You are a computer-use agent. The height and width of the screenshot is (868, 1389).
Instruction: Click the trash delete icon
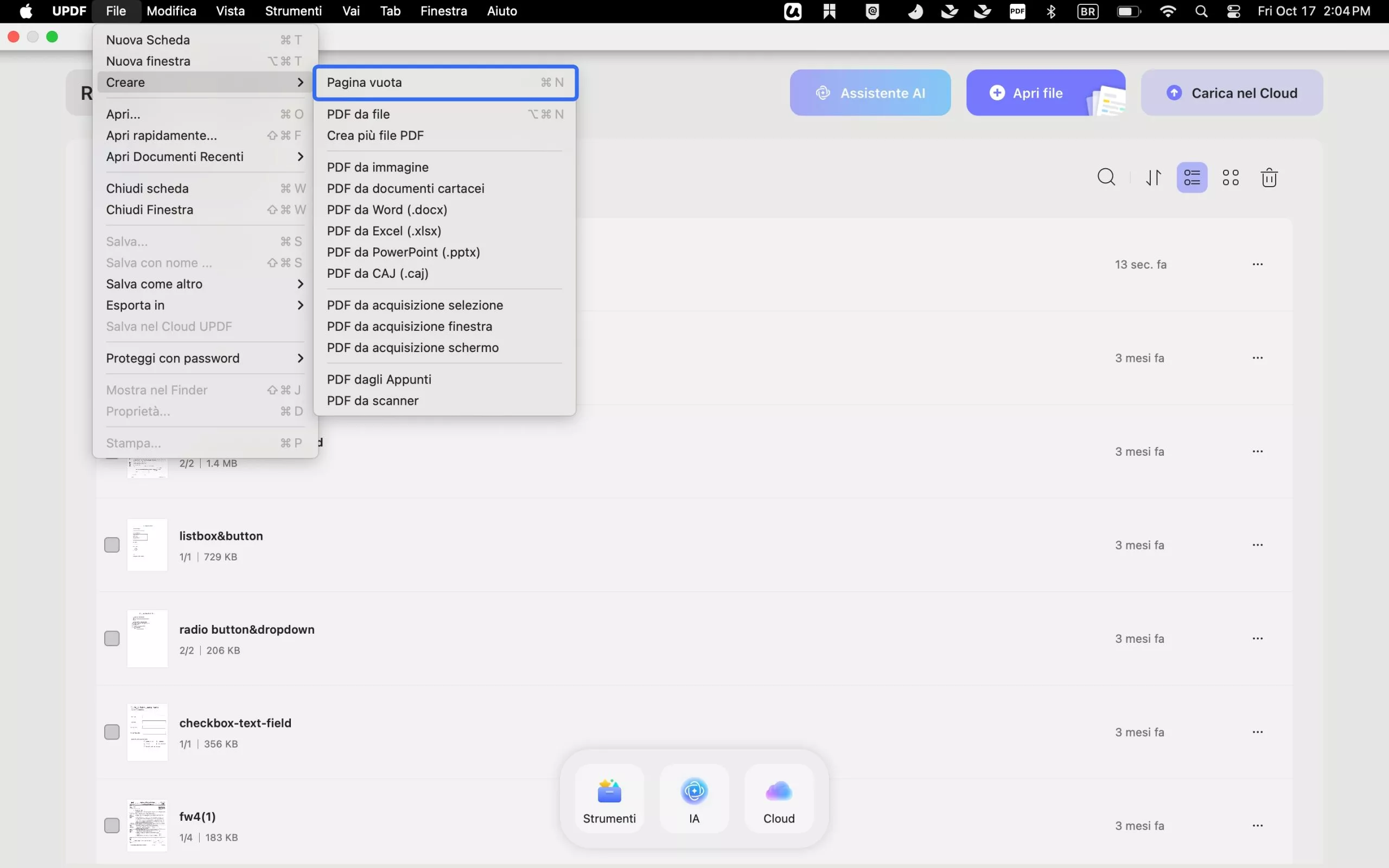tap(1269, 177)
